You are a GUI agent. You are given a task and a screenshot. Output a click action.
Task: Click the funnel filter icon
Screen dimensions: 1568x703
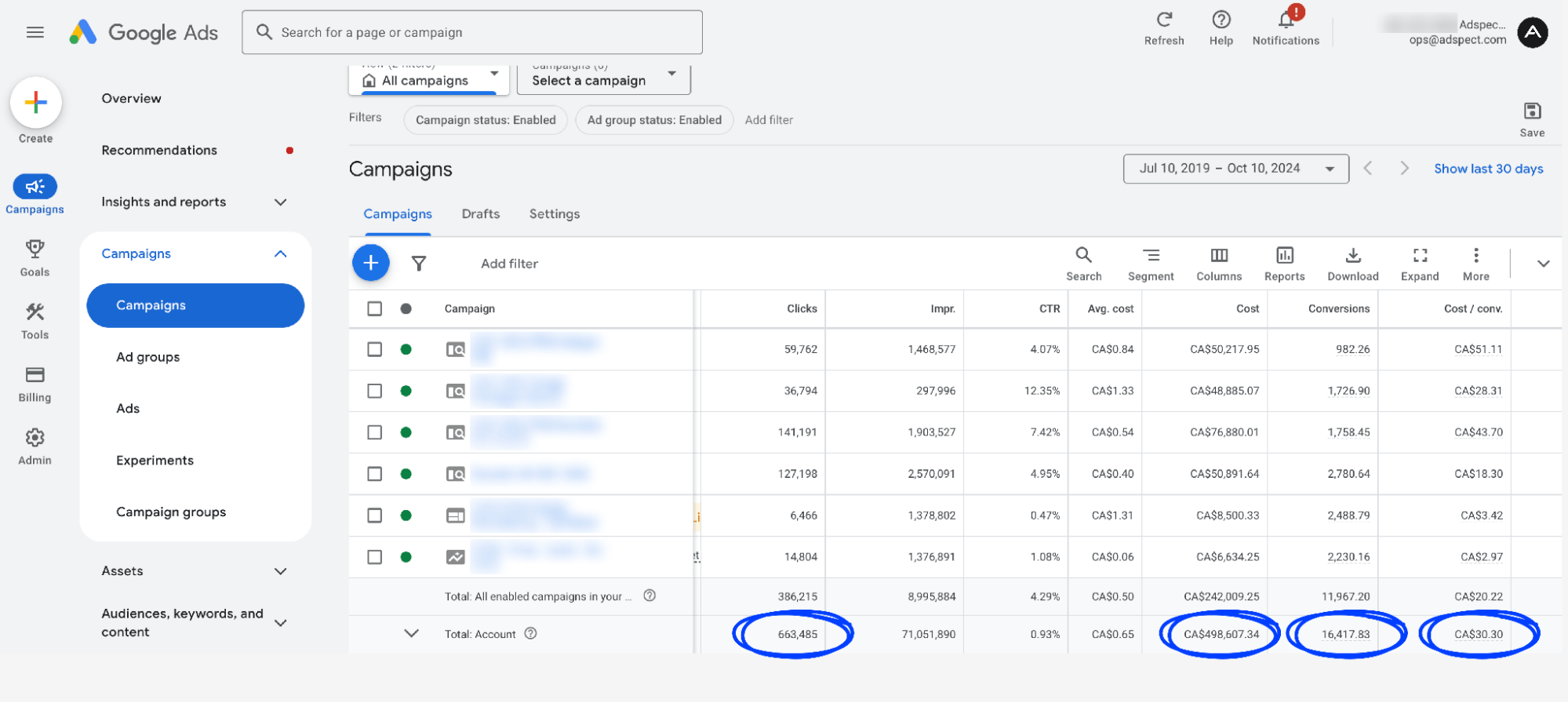point(419,264)
